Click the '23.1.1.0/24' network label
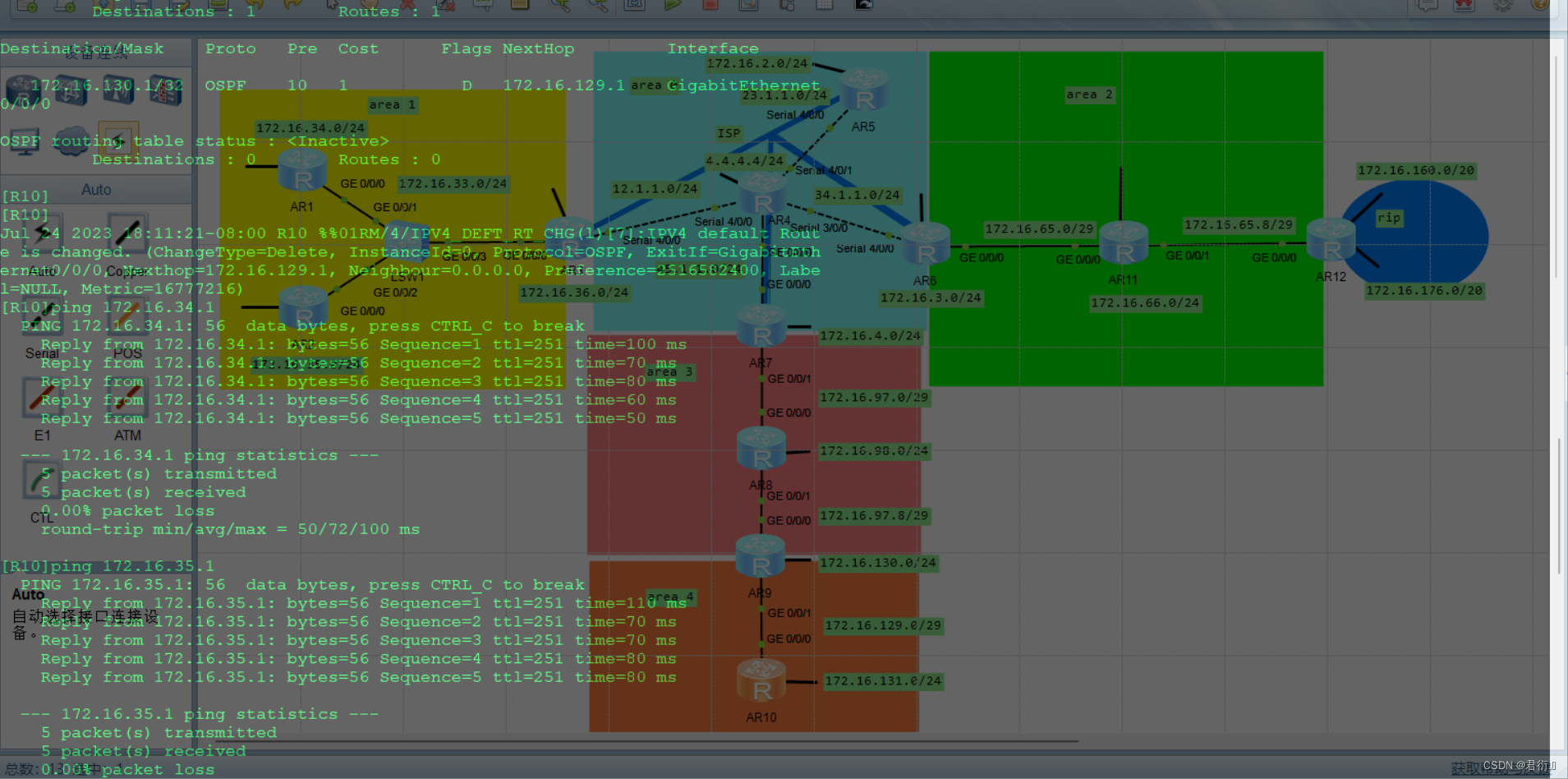The width and height of the screenshot is (1568, 779). (x=784, y=95)
